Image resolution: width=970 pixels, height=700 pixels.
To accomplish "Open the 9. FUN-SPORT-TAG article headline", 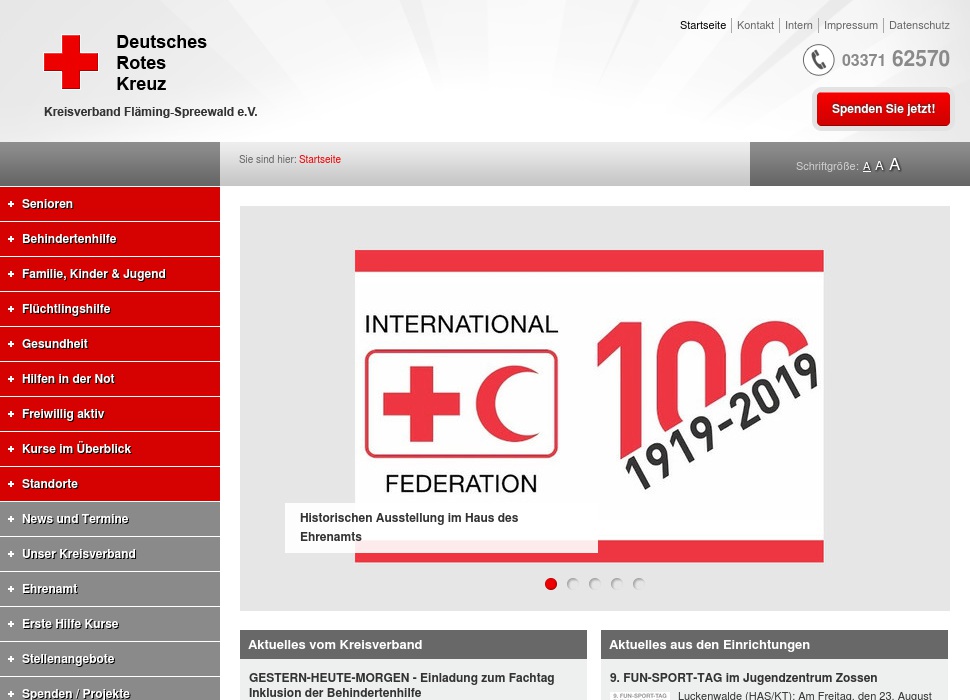I will 743,678.
